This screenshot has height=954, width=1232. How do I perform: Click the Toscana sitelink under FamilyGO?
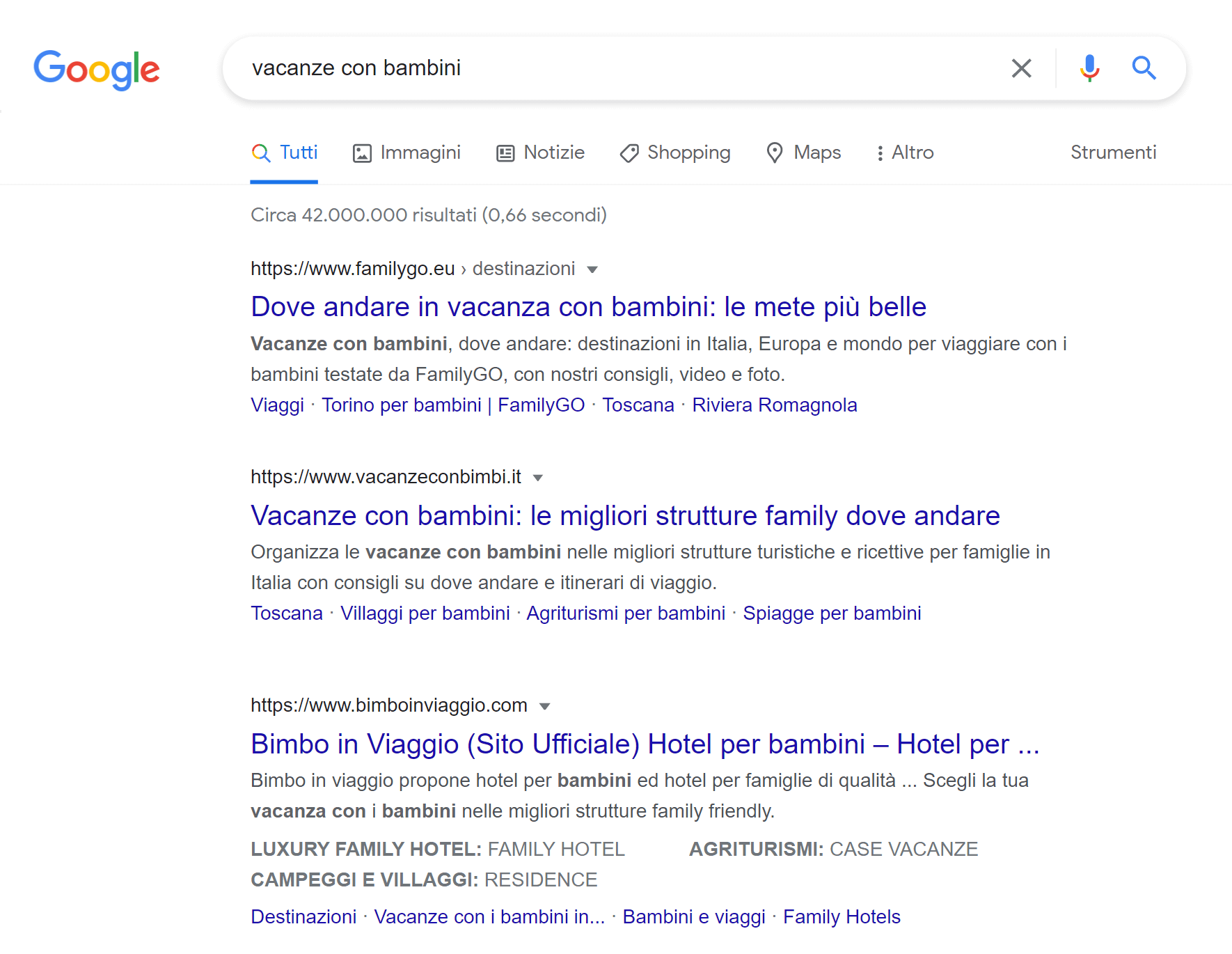[x=638, y=405]
